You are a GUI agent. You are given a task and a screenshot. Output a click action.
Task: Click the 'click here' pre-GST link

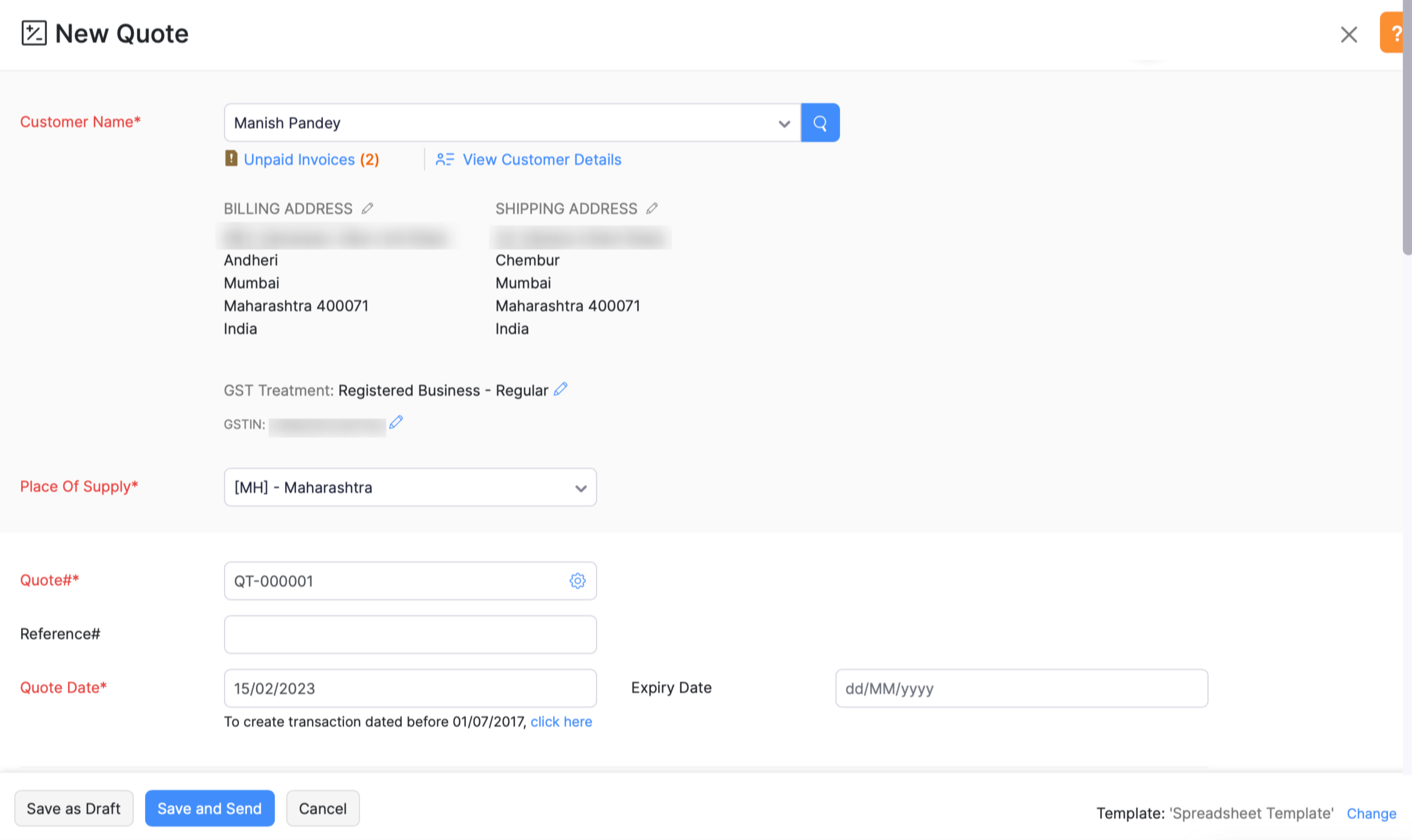[561, 722]
